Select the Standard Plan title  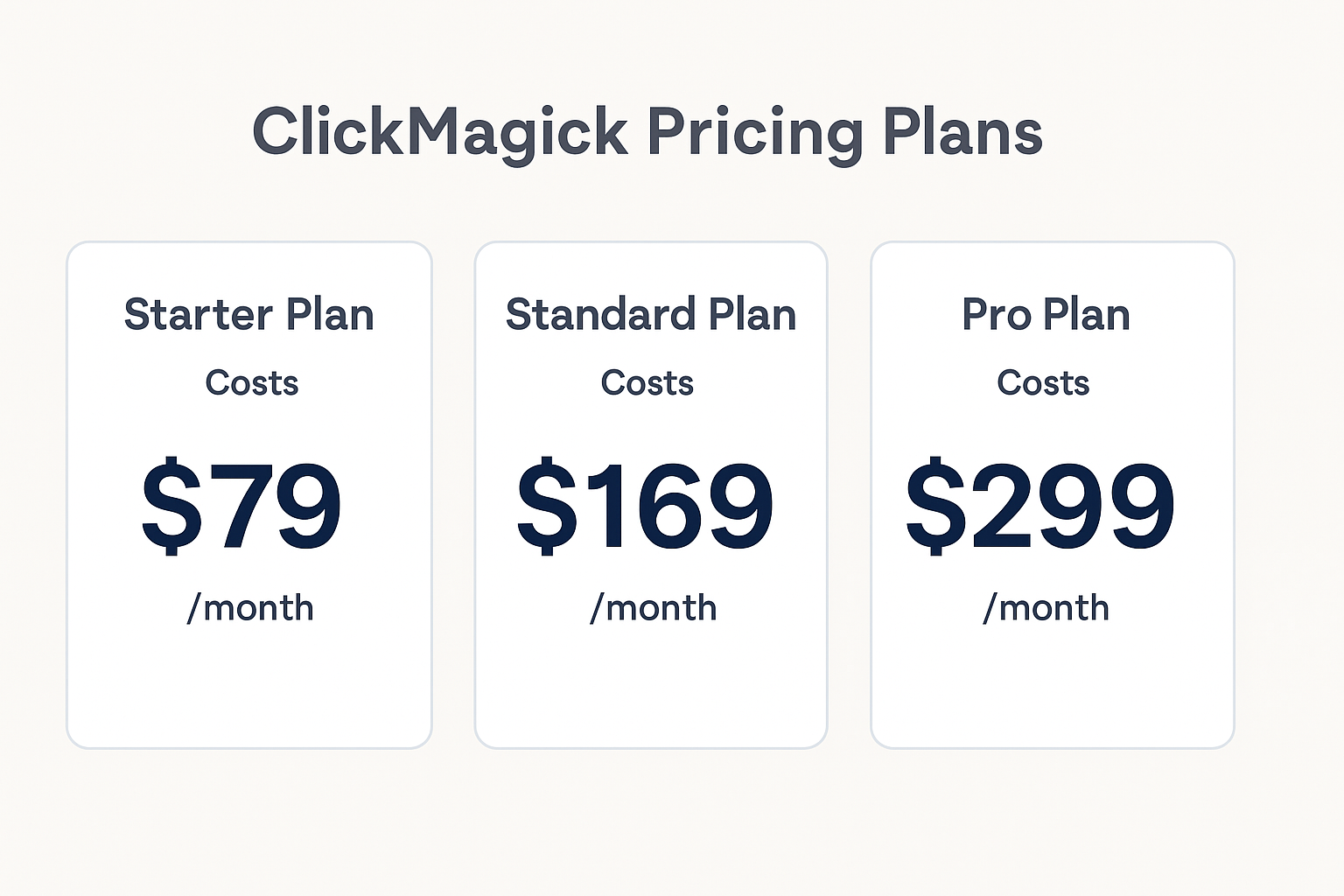click(x=651, y=314)
